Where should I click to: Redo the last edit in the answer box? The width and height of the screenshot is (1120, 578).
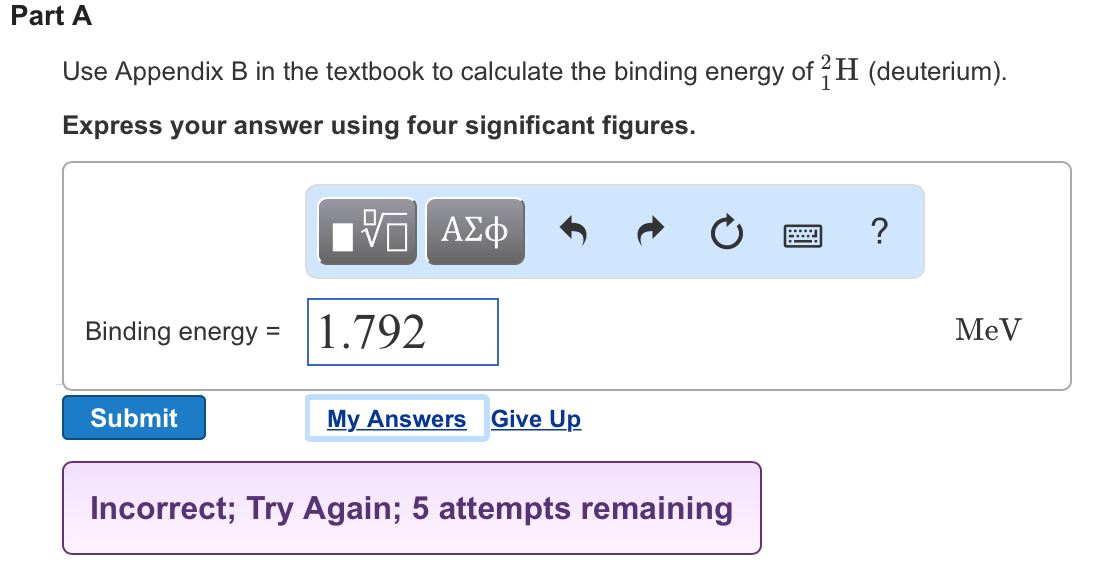pyautogui.click(x=648, y=231)
